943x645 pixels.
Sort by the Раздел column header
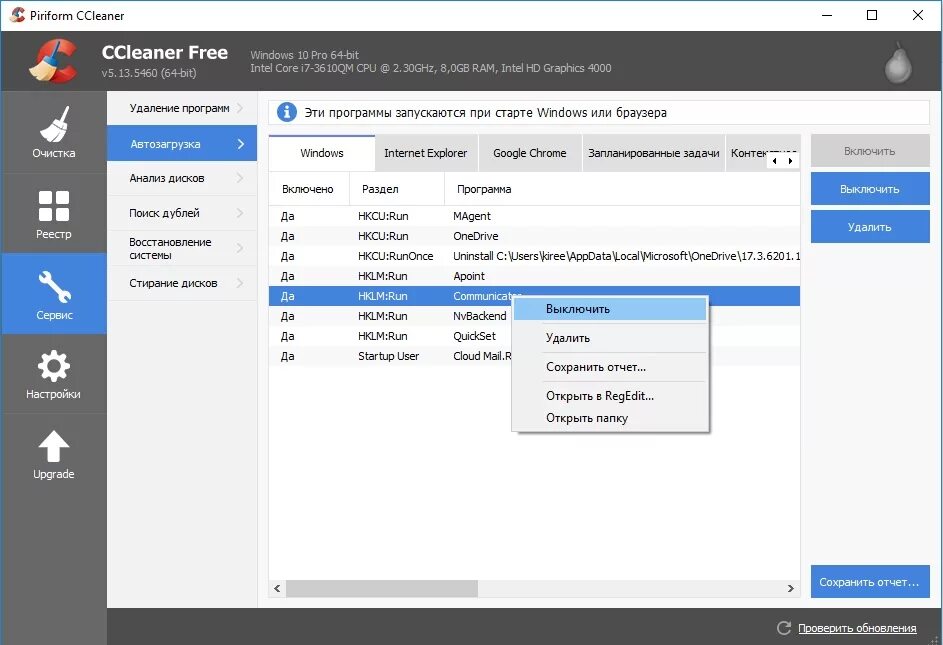click(397, 189)
